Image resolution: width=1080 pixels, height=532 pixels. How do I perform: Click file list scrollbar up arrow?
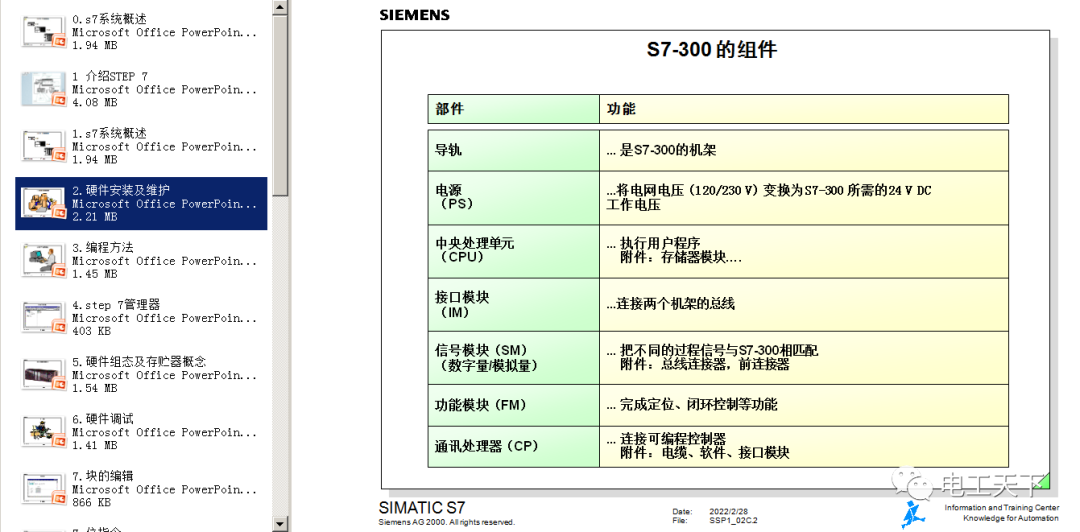click(279, 6)
